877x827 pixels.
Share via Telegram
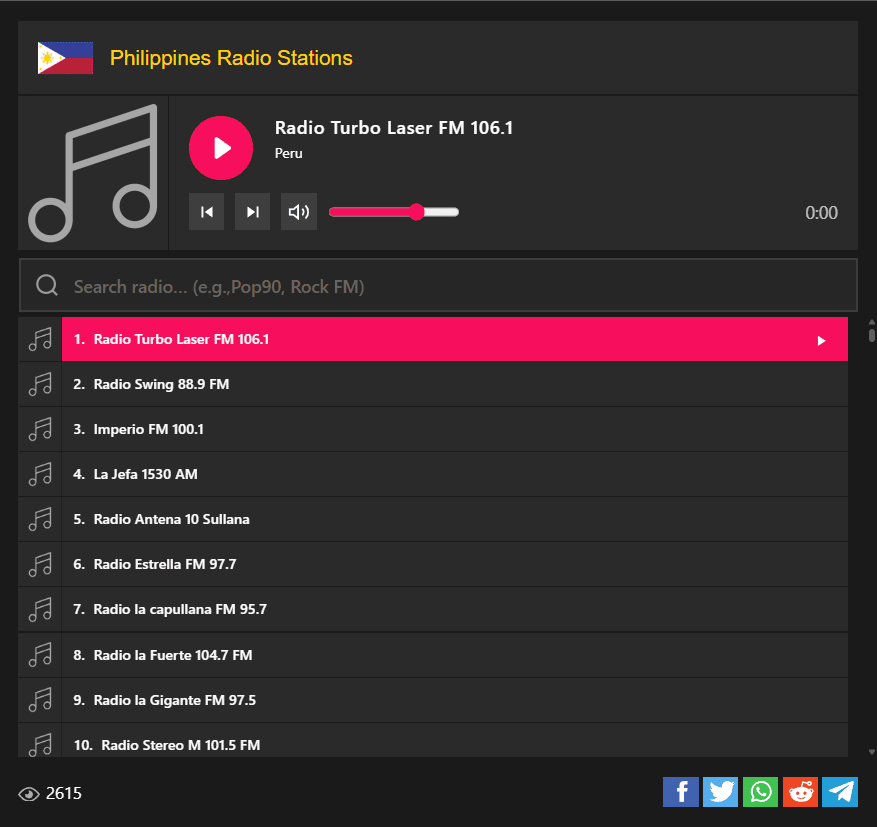click(x=840, y=792)
